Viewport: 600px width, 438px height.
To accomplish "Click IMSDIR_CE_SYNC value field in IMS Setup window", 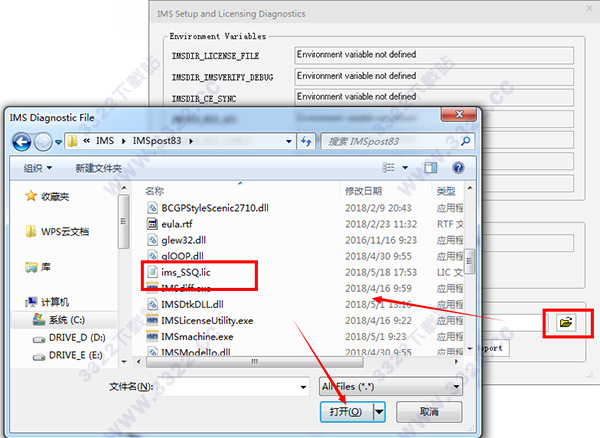I will [434, 97].
